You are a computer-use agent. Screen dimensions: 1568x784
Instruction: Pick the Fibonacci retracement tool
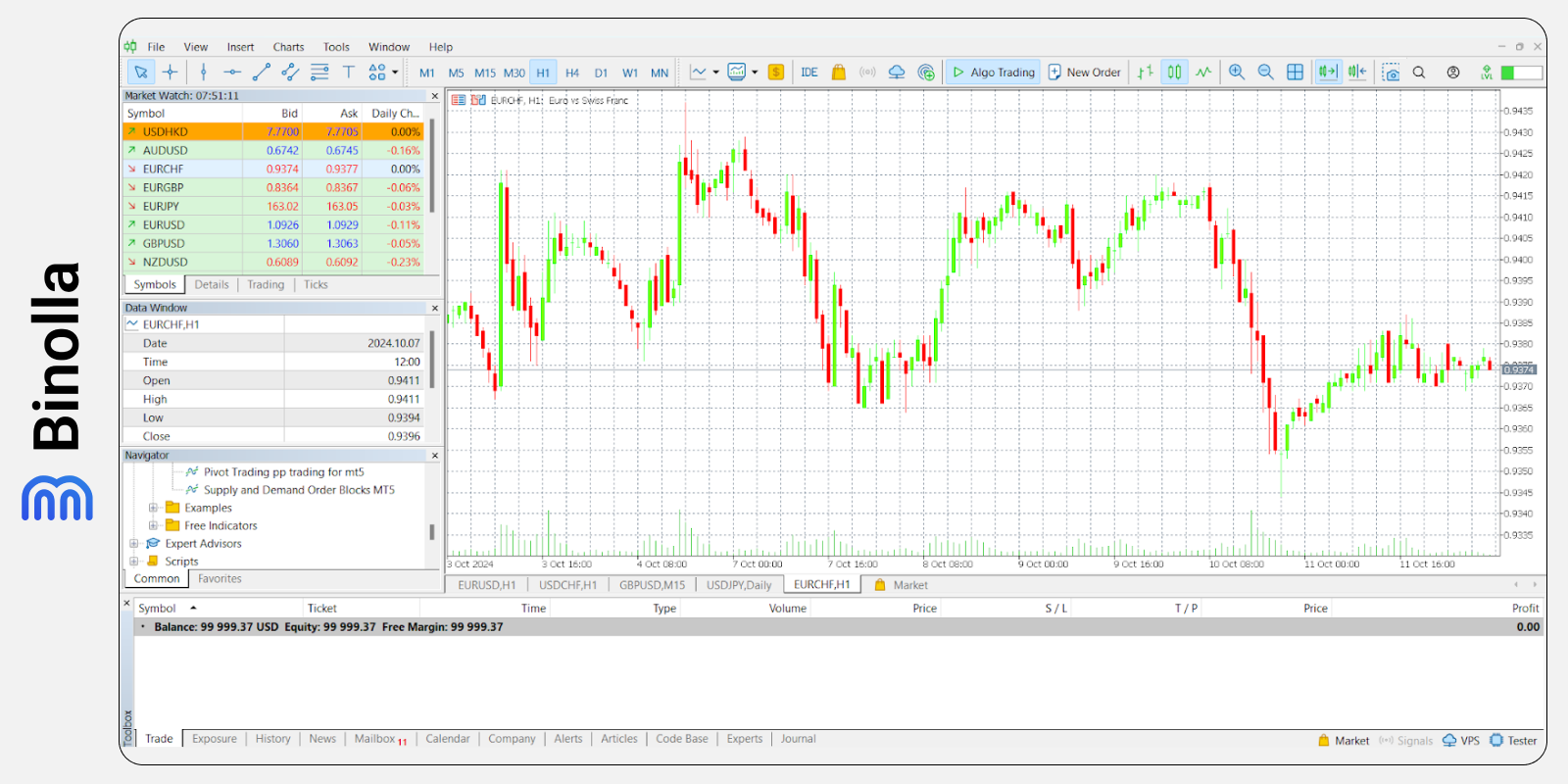click(319, 72)
